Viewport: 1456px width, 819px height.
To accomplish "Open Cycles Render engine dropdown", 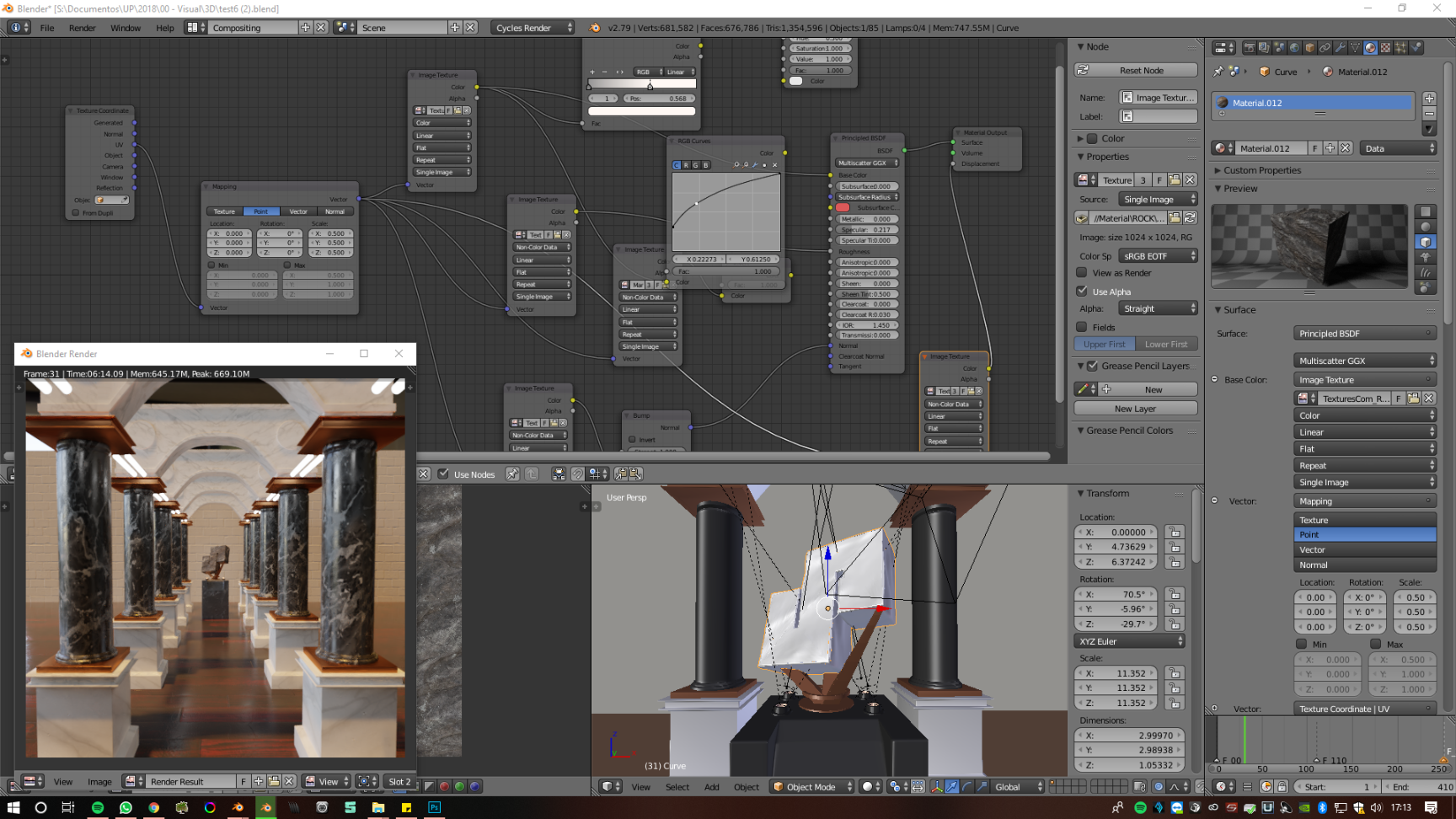I will point(533,28).
